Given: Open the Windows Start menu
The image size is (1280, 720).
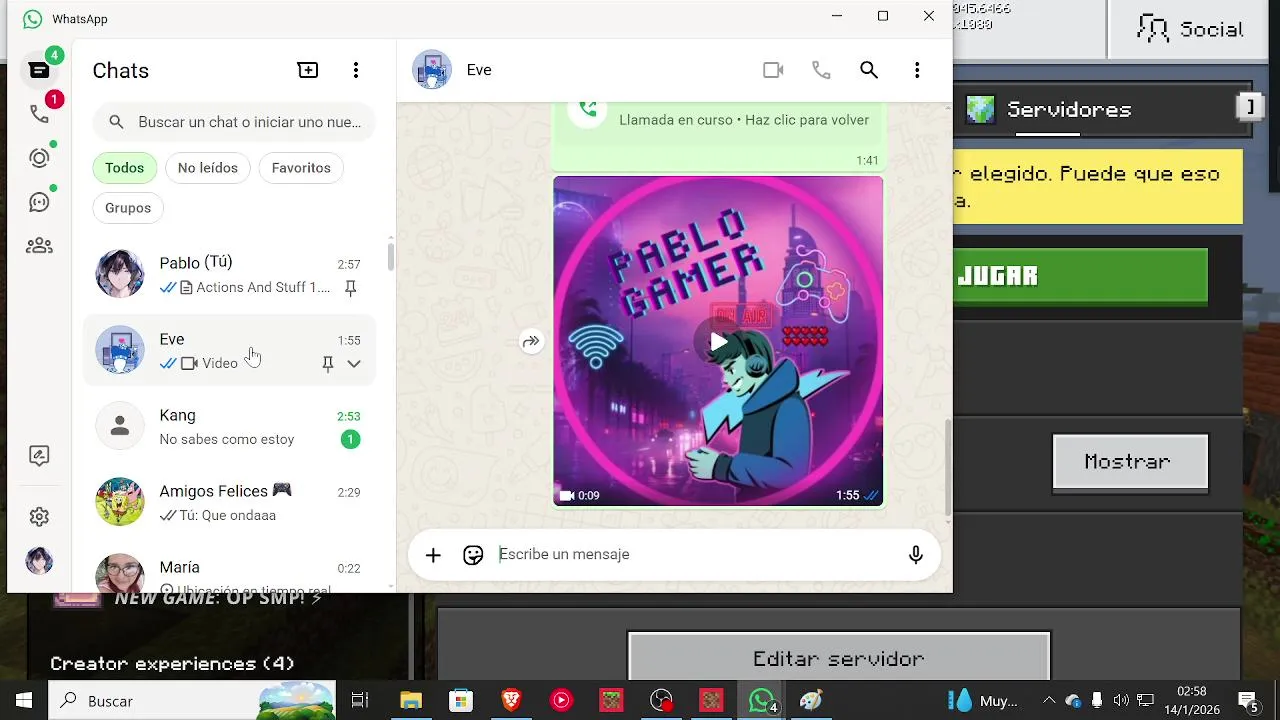Looking at the screenshot, I should click(24, 701).
